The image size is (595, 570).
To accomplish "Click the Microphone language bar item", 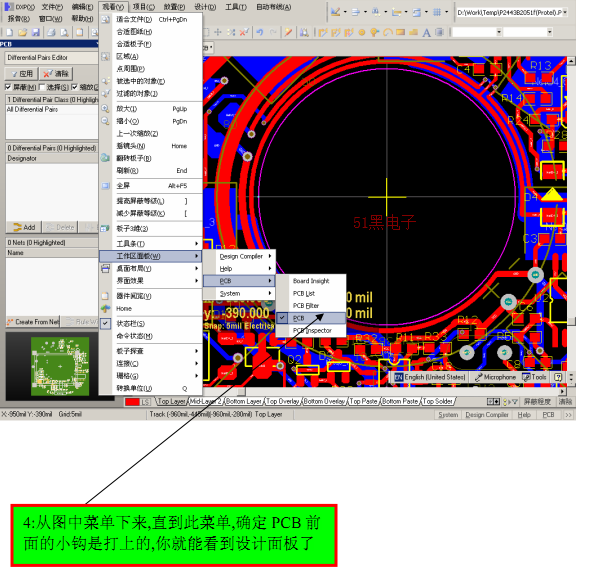I will [x=495, y=377].
